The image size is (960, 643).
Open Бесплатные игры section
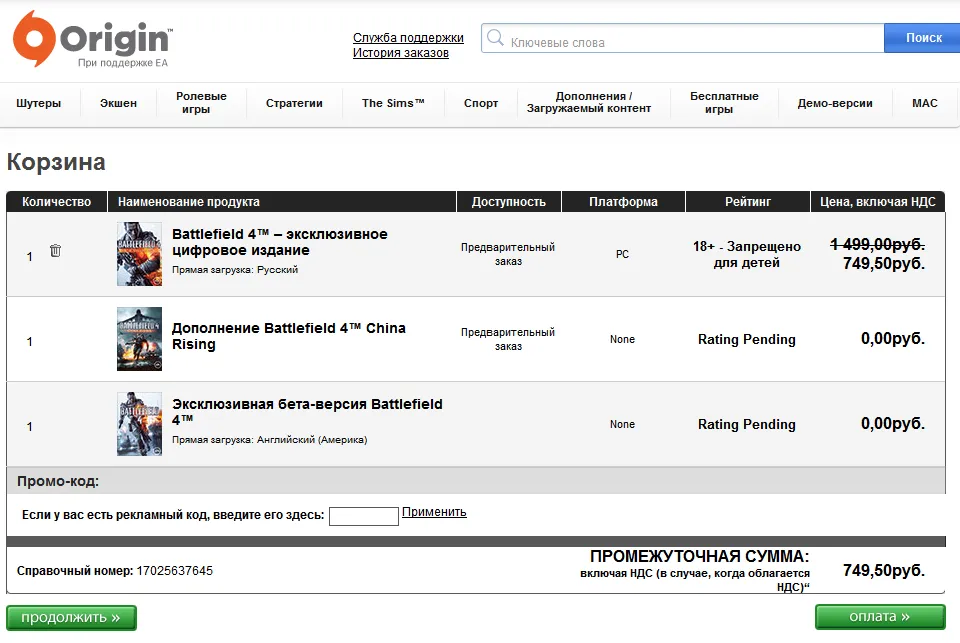724,103
